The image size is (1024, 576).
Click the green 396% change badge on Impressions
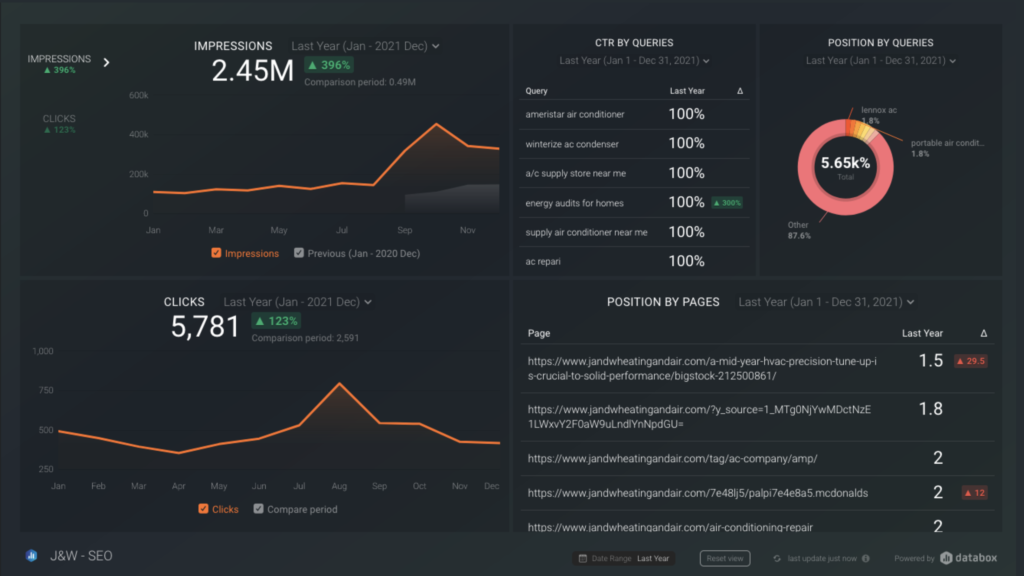click(326, 66)
